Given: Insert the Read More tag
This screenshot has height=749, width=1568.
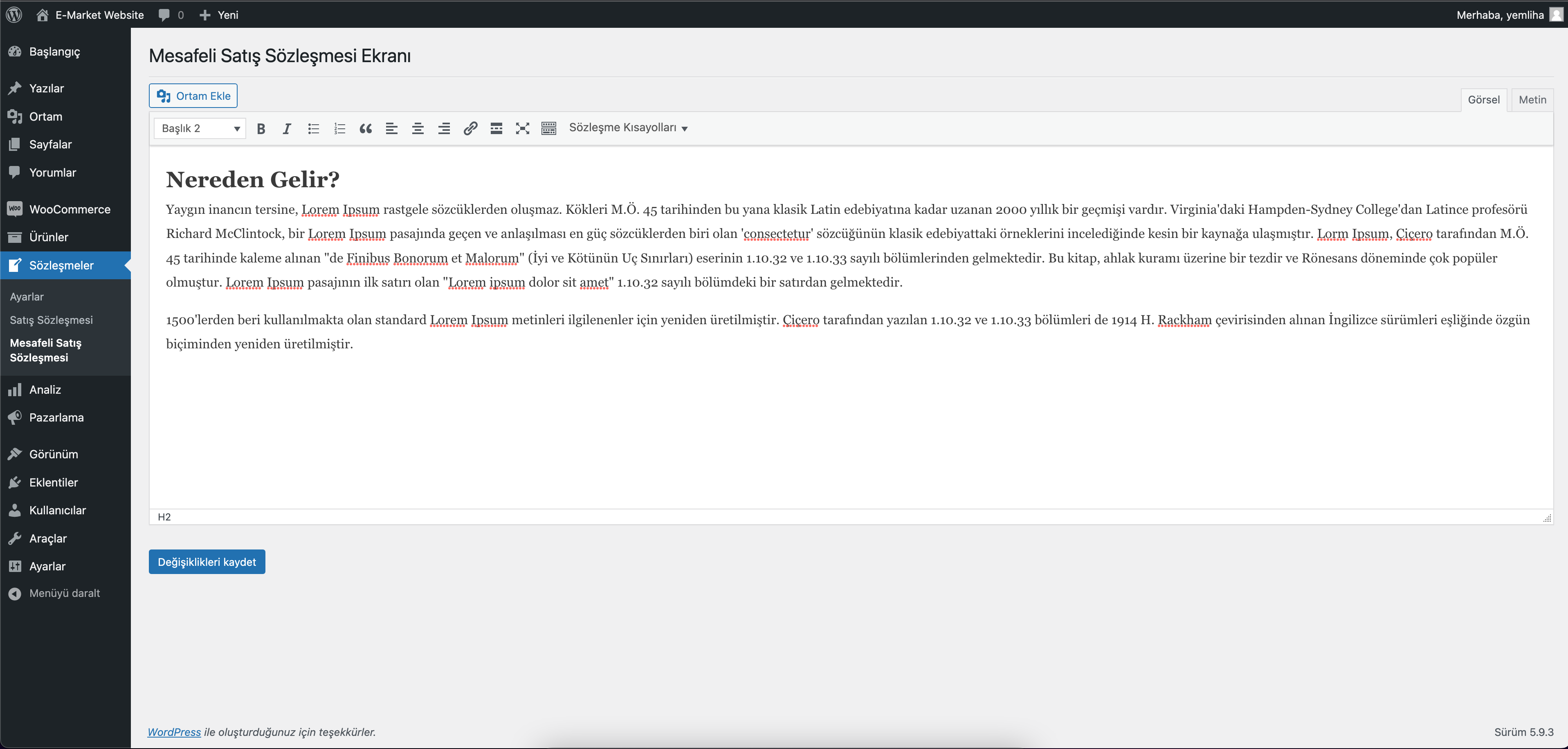Looking at the screenshot, I should tap(496, 128).
